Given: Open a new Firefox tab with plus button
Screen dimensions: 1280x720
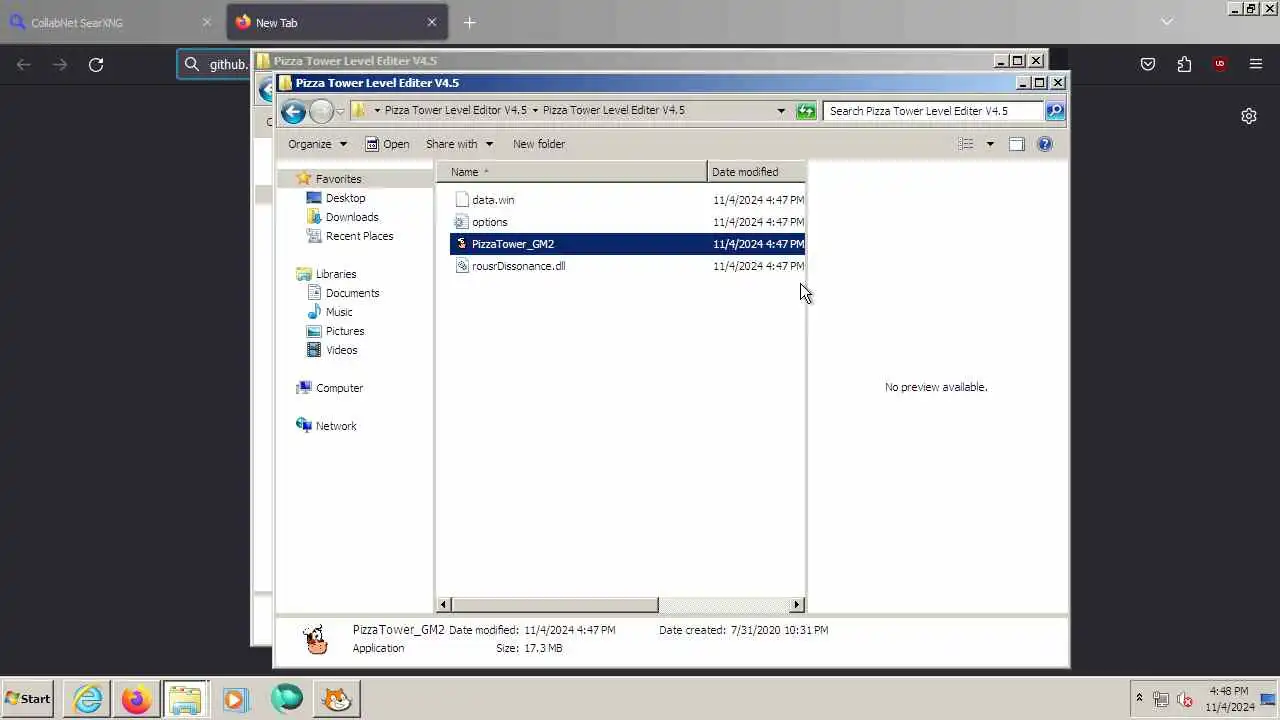Looking at the screenshot, I should 470,22.
